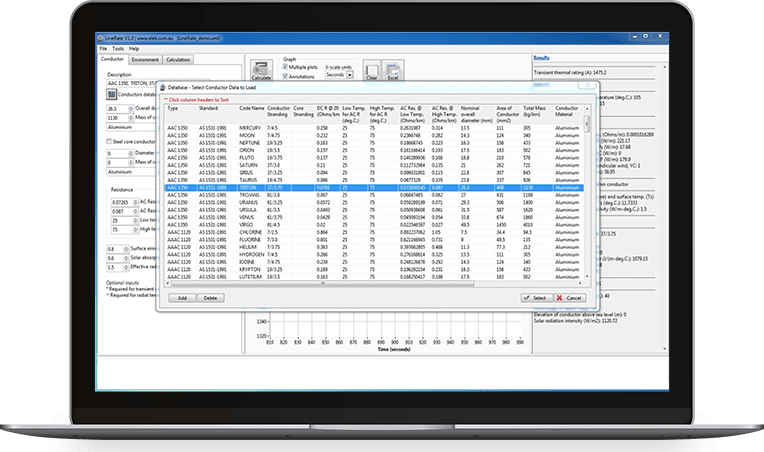Select the VENUS conductor row

tap(374, 217)
